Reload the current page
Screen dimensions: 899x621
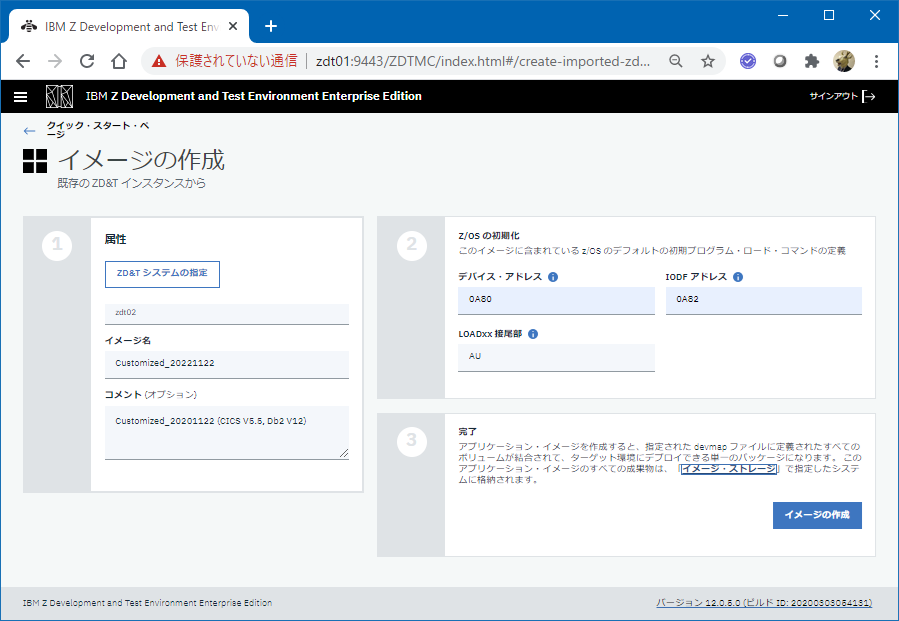coord(87,61)
